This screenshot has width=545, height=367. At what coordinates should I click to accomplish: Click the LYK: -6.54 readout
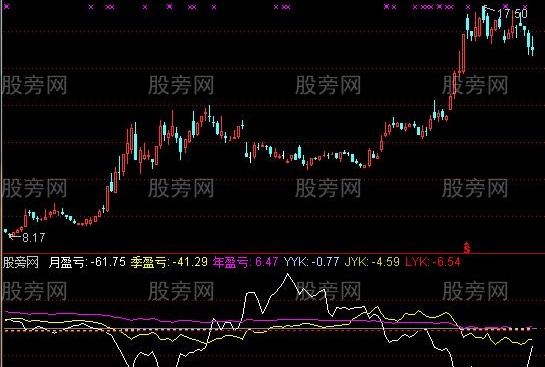[432, 262]
